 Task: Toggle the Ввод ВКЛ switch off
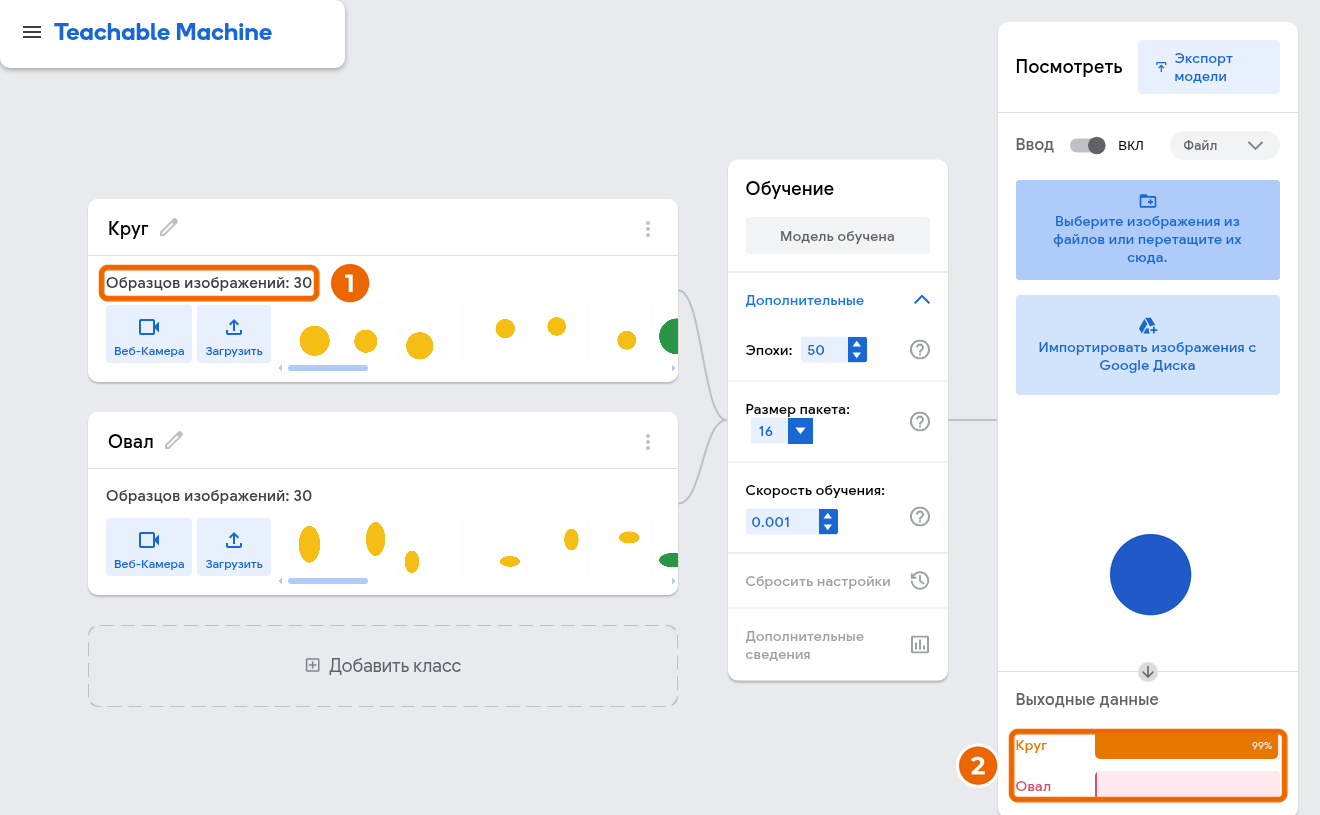(x=1088, y=145)
